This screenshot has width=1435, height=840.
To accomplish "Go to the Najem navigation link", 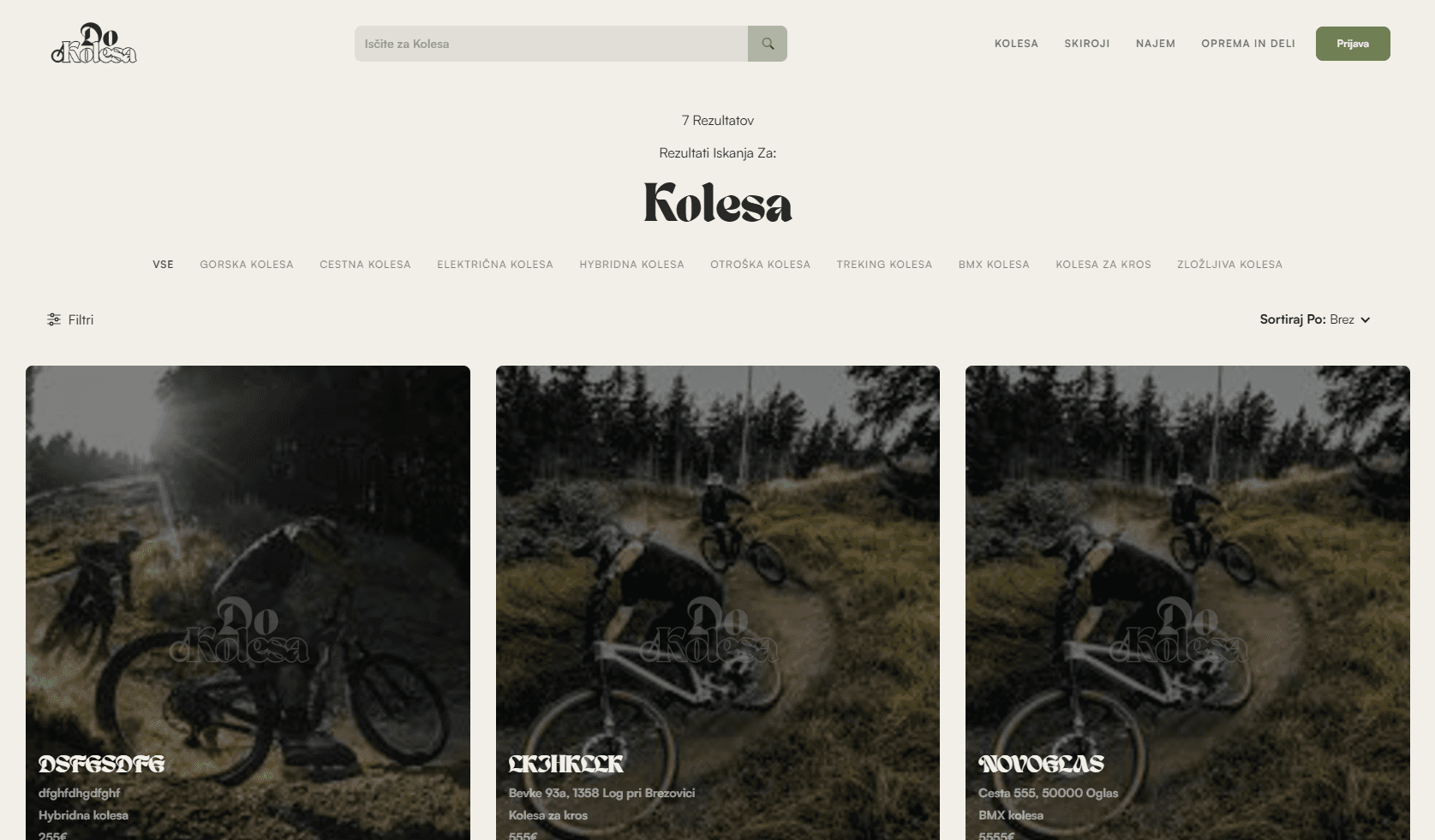I will (1156, 44).
